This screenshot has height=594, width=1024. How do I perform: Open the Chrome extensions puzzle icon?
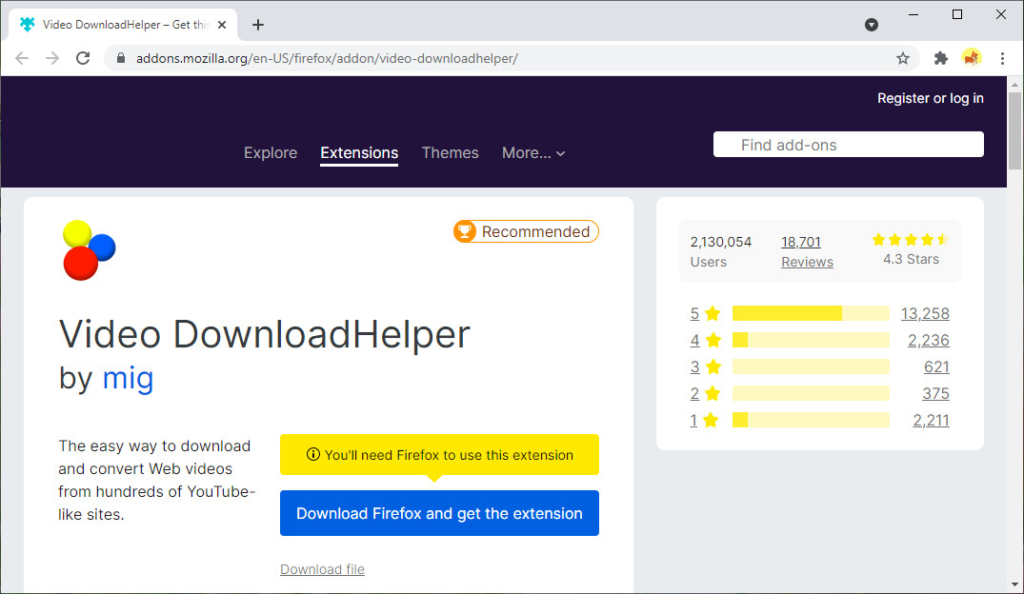940,58
